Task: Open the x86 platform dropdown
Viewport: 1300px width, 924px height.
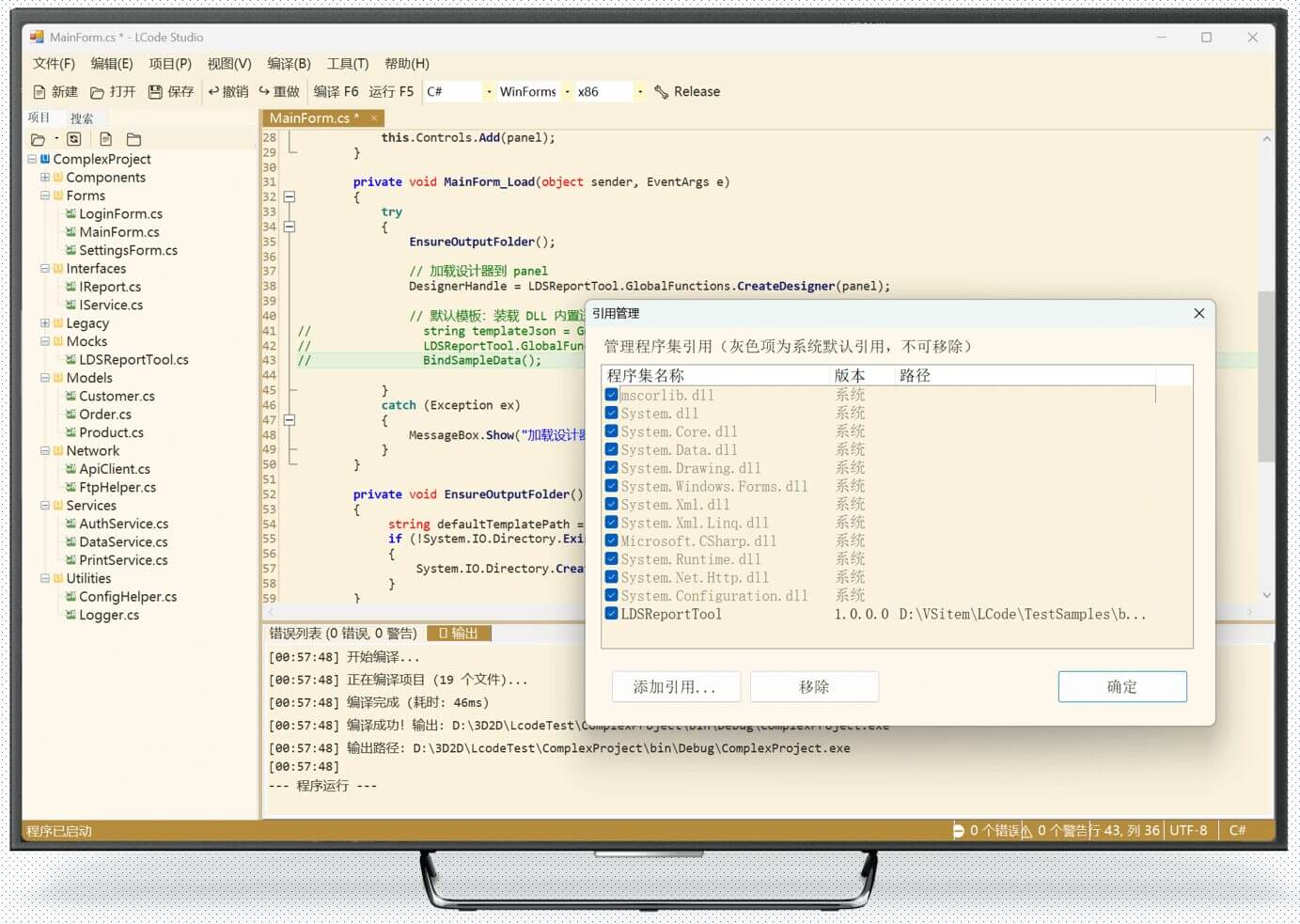Action: pyautogui.click(x=640, y=92)
